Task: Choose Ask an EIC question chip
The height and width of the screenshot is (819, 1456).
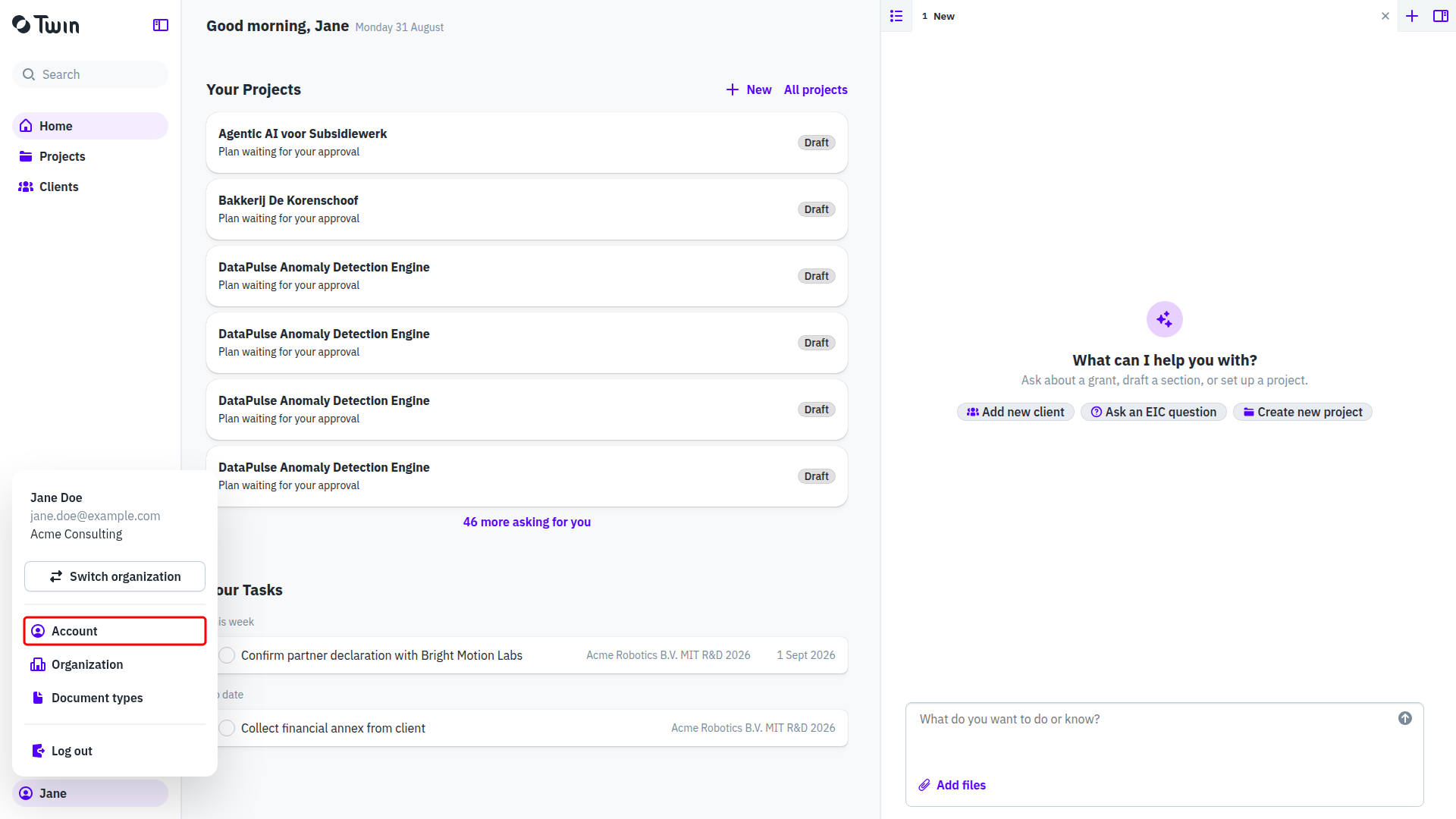Action: coord(1153,412)
